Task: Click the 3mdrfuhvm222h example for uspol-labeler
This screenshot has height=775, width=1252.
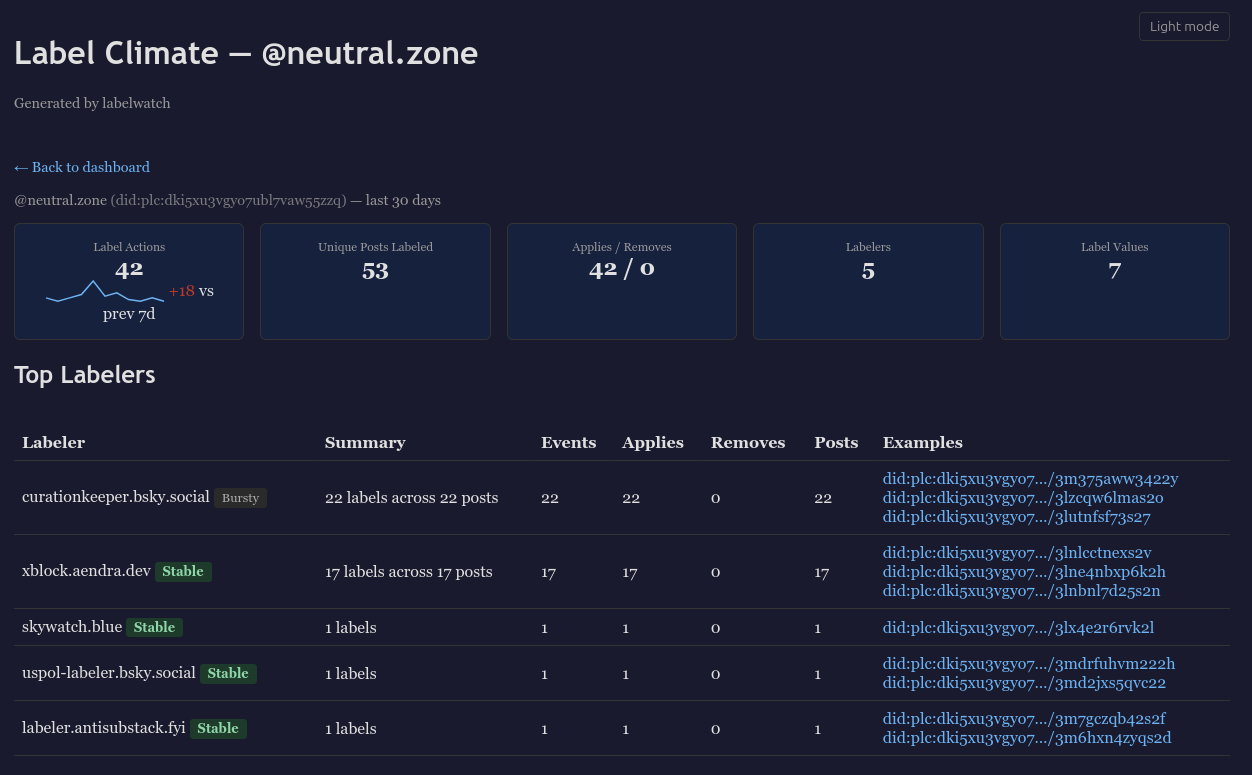Action: [x=1028, y=663]
